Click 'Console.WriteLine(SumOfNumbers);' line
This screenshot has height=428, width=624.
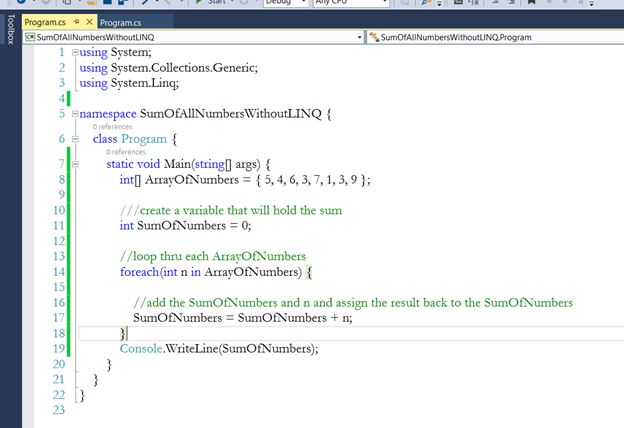click(219, 349)
